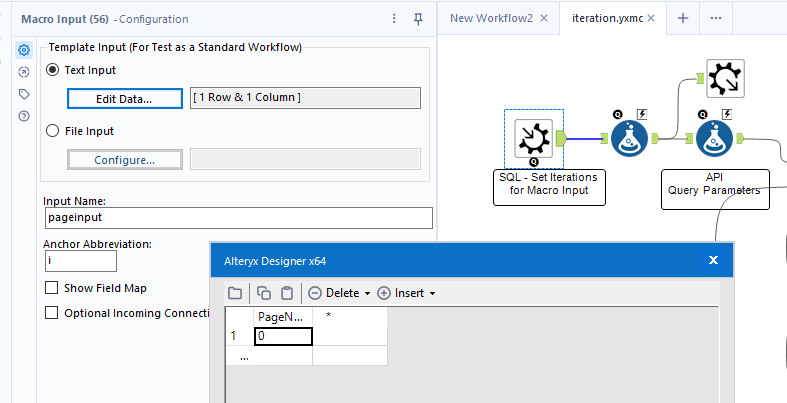Enable the Show Field Map checkbox

(51, 288)
